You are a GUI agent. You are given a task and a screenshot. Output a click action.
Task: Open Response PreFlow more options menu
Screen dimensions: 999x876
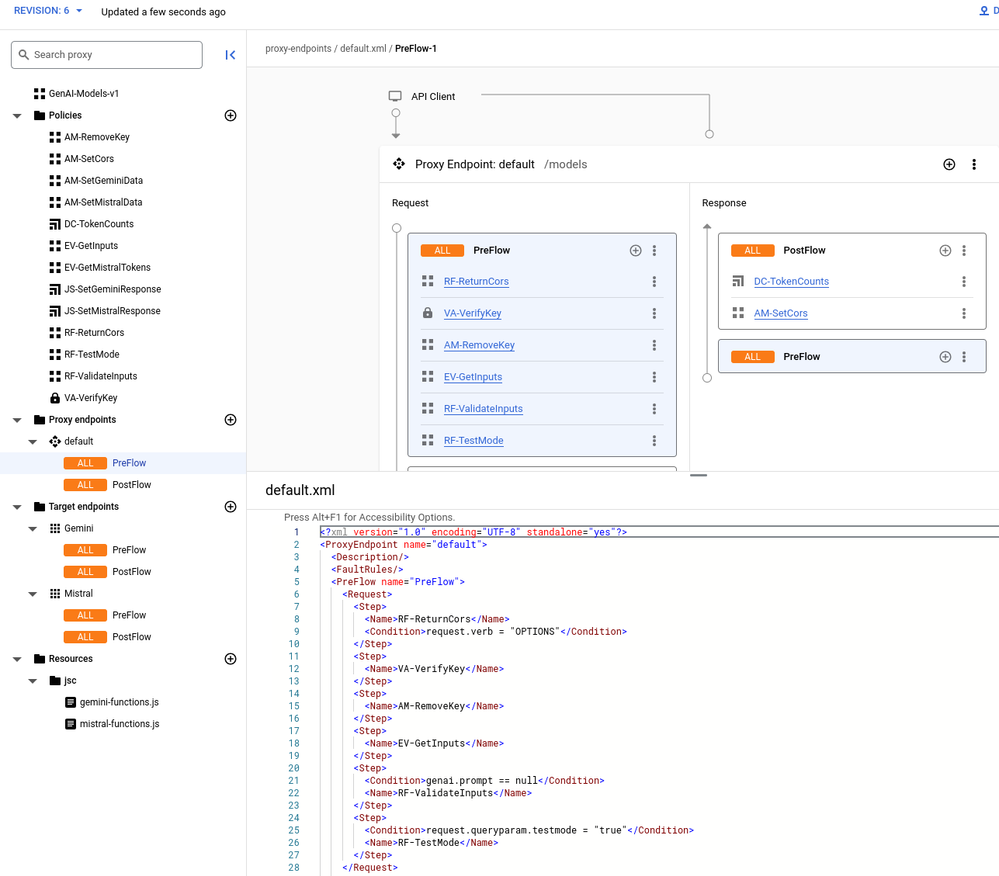pos(964,357)
